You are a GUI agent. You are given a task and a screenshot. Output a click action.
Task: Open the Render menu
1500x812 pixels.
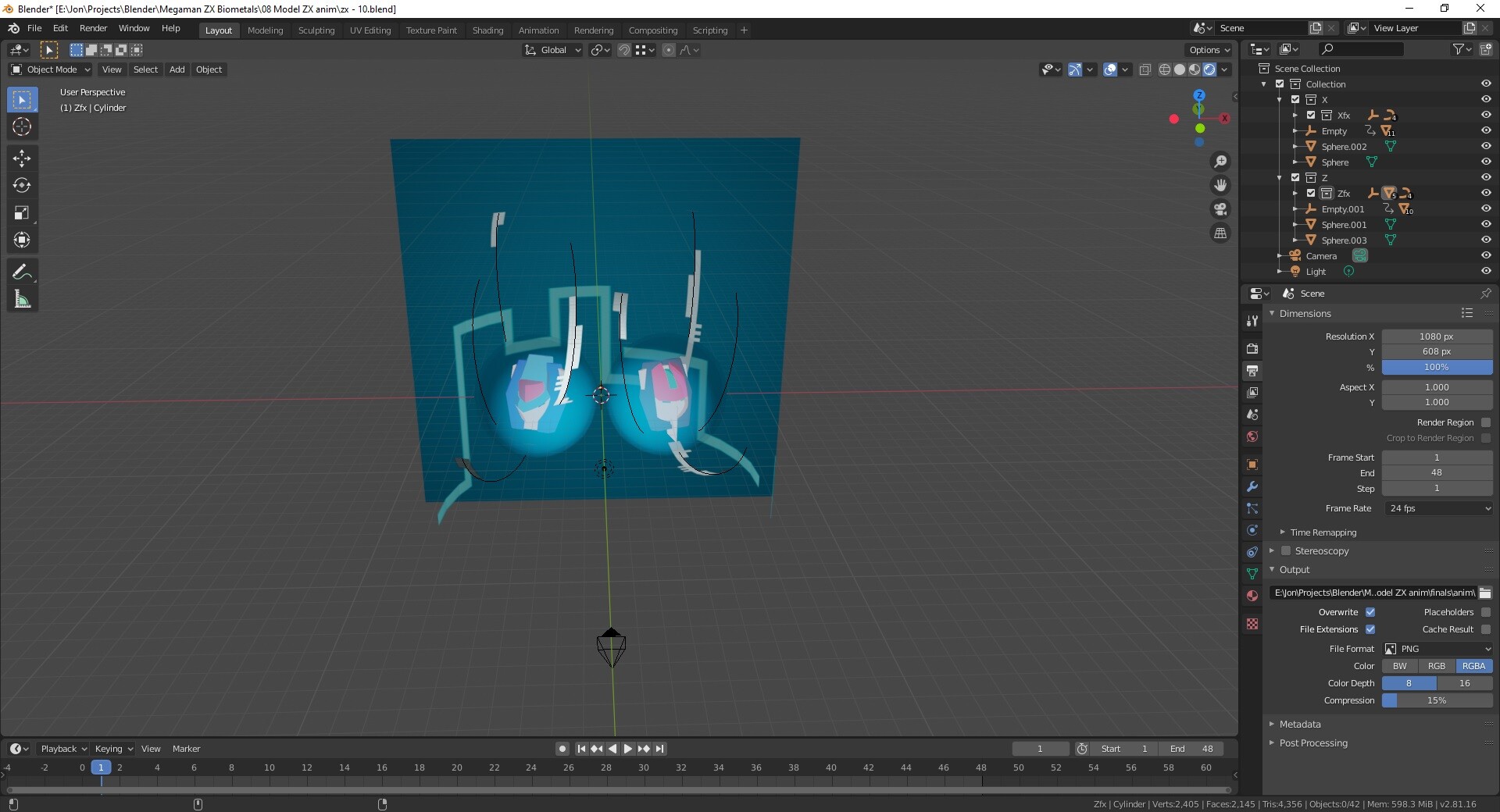coord(93,28)
